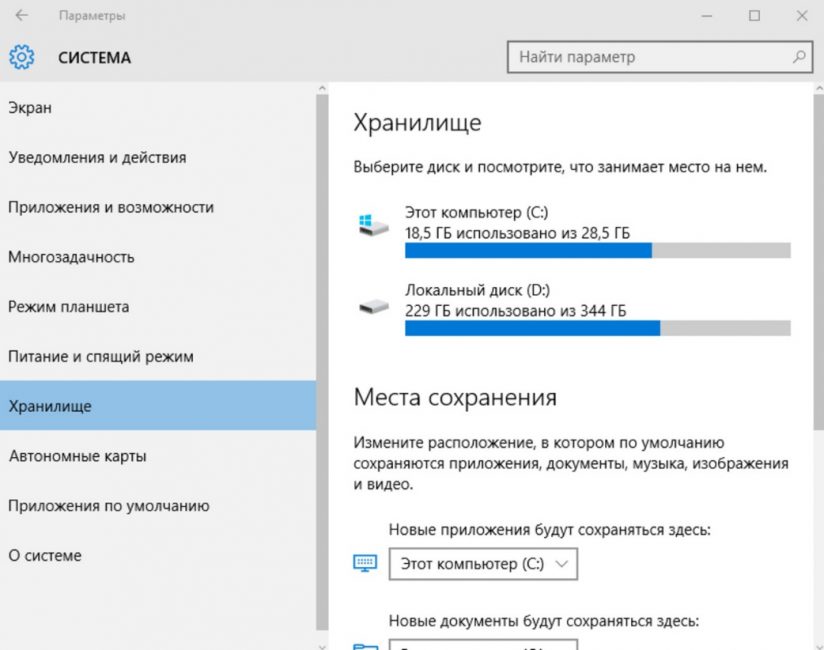Image resolution: width=824 pixels, height=650 pixels.
Task: Click "229 ГБ использовано из 344 ГБ" text
Action: [x=516, y=311]
